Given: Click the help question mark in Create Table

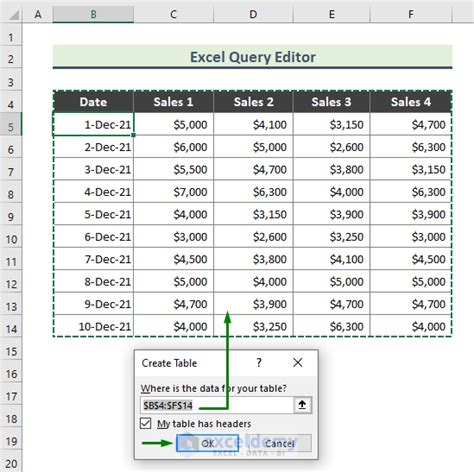Looking at the screenshot, I should point(259,363).
